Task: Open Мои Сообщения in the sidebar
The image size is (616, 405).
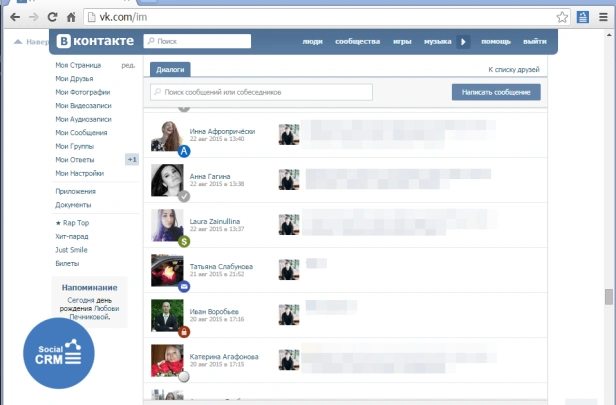Action: [x=82, y=133]
